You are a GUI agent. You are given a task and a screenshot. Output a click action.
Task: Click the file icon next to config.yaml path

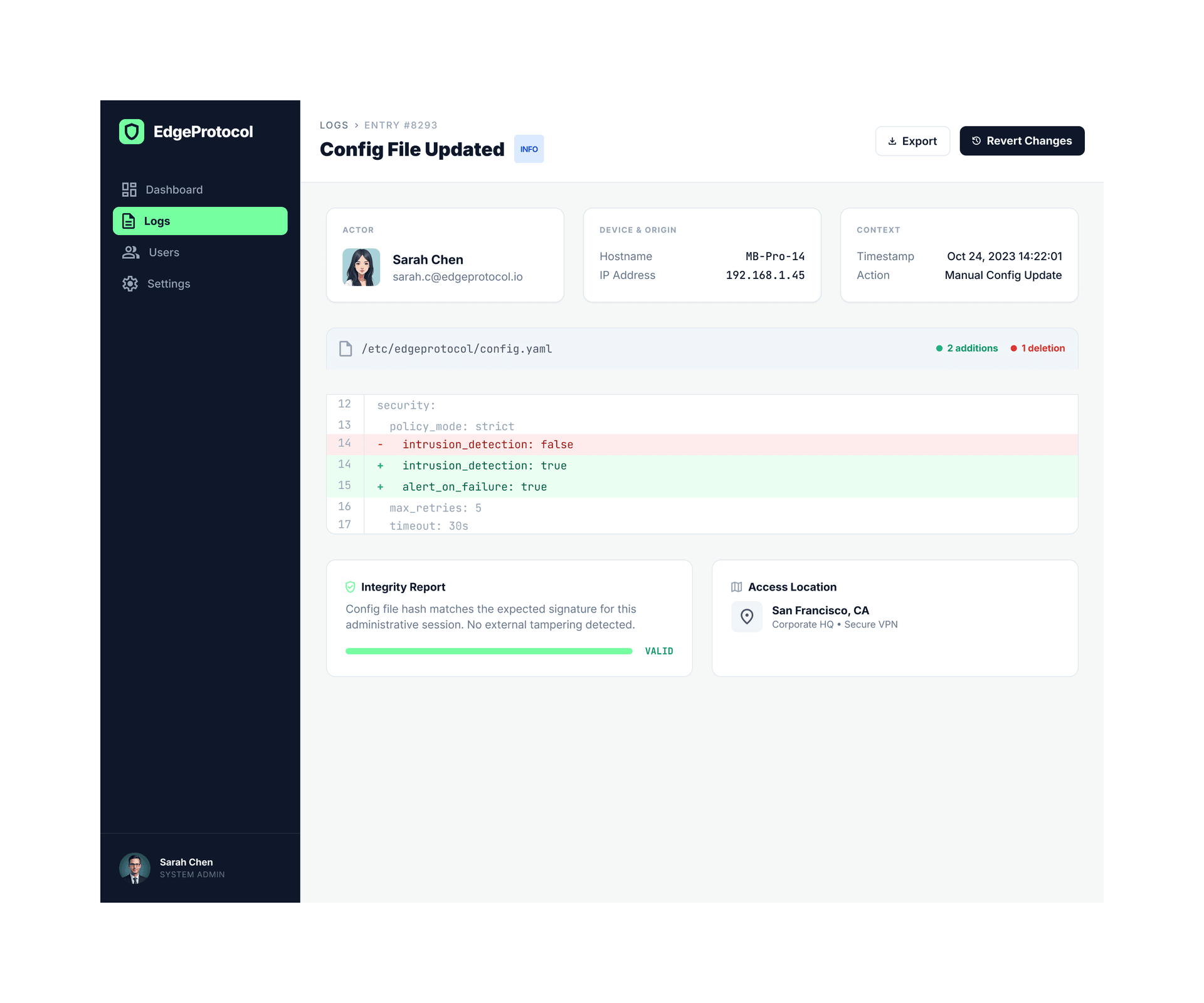pyautogui.click(x=346, y=349)
